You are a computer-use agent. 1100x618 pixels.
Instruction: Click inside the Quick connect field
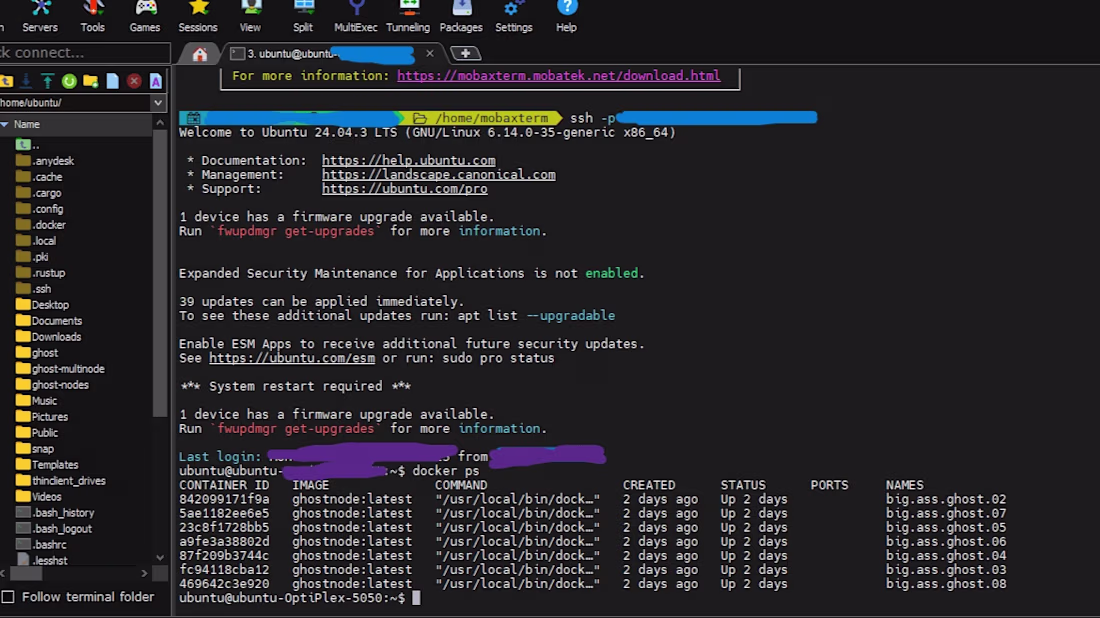pyautogui.click(x=84, y=53)
